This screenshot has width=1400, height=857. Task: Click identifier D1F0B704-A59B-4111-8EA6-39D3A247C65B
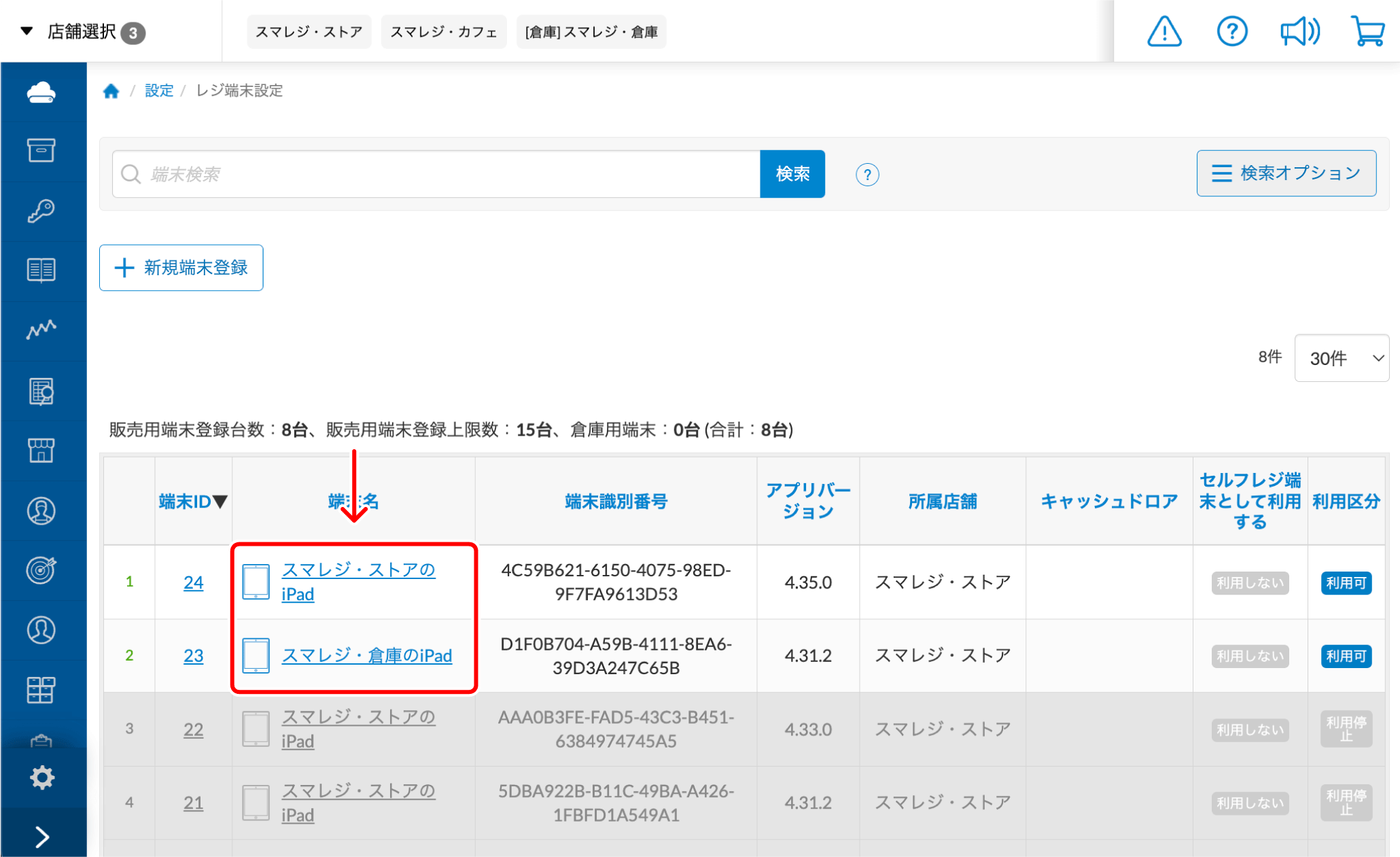tap(616, 655)
